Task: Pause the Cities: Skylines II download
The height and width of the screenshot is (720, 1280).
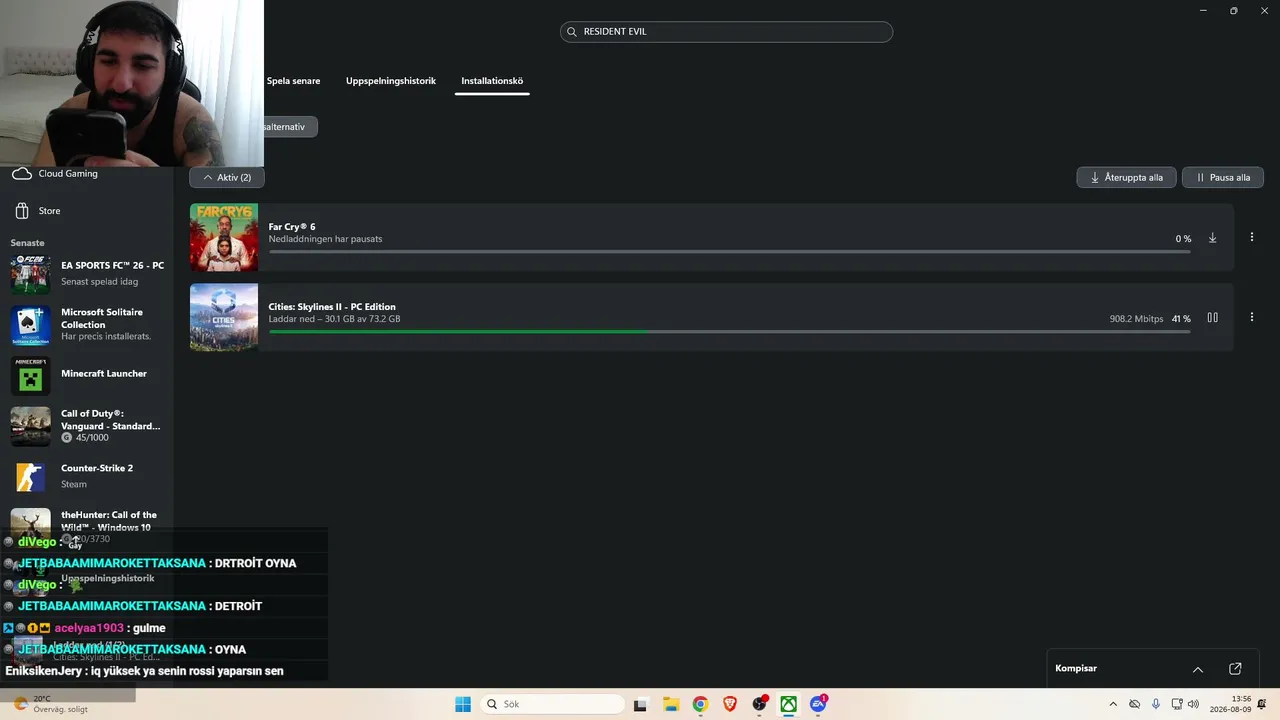Action: point(1212,318)
